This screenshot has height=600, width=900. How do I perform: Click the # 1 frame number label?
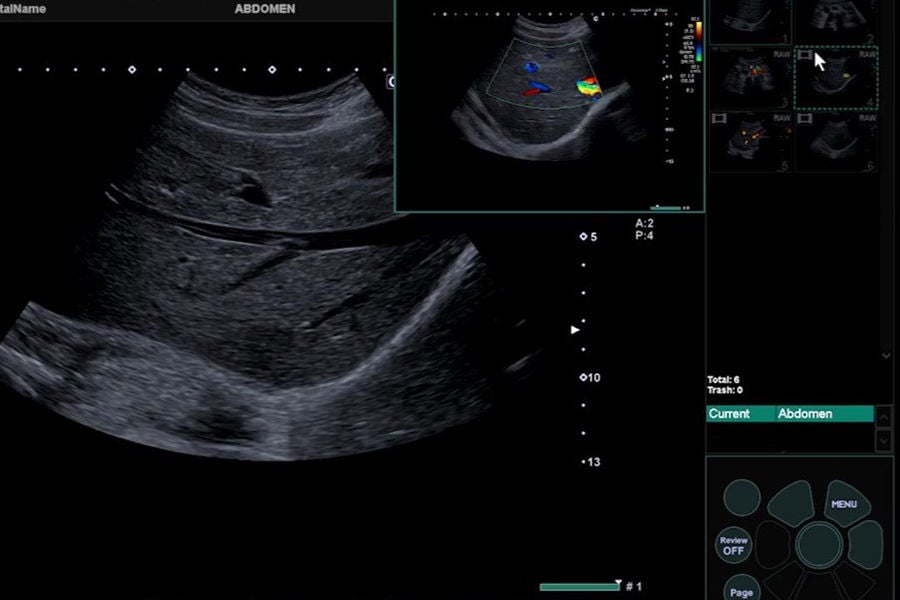click(x=634, y=586)
